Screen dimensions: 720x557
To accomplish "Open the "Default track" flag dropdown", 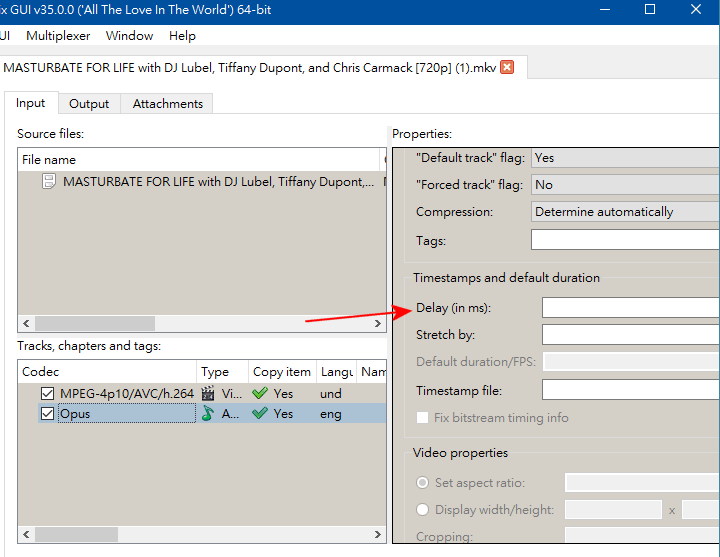I will (x=625, y=158).
